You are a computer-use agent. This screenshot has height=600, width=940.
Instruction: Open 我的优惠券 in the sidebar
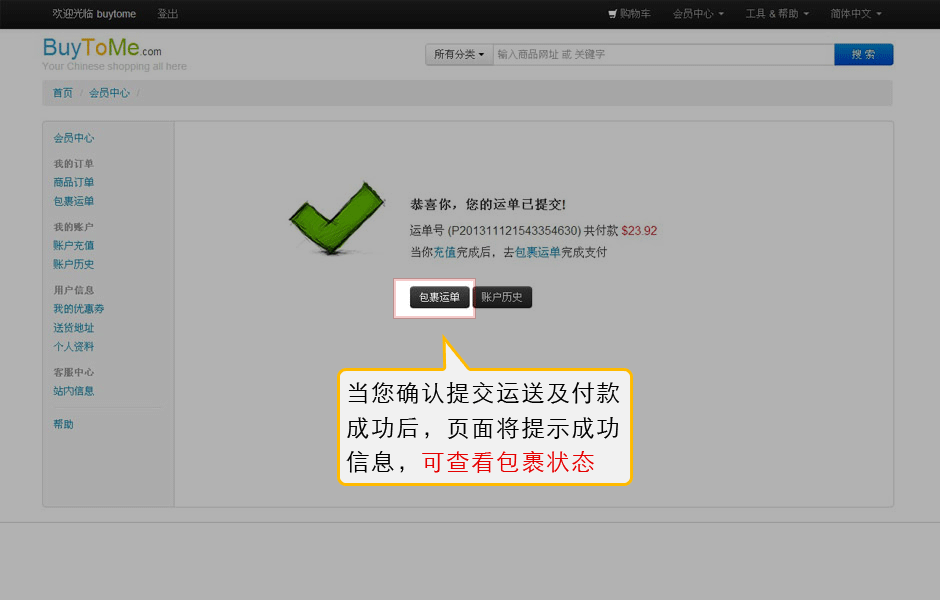point(79,309)
